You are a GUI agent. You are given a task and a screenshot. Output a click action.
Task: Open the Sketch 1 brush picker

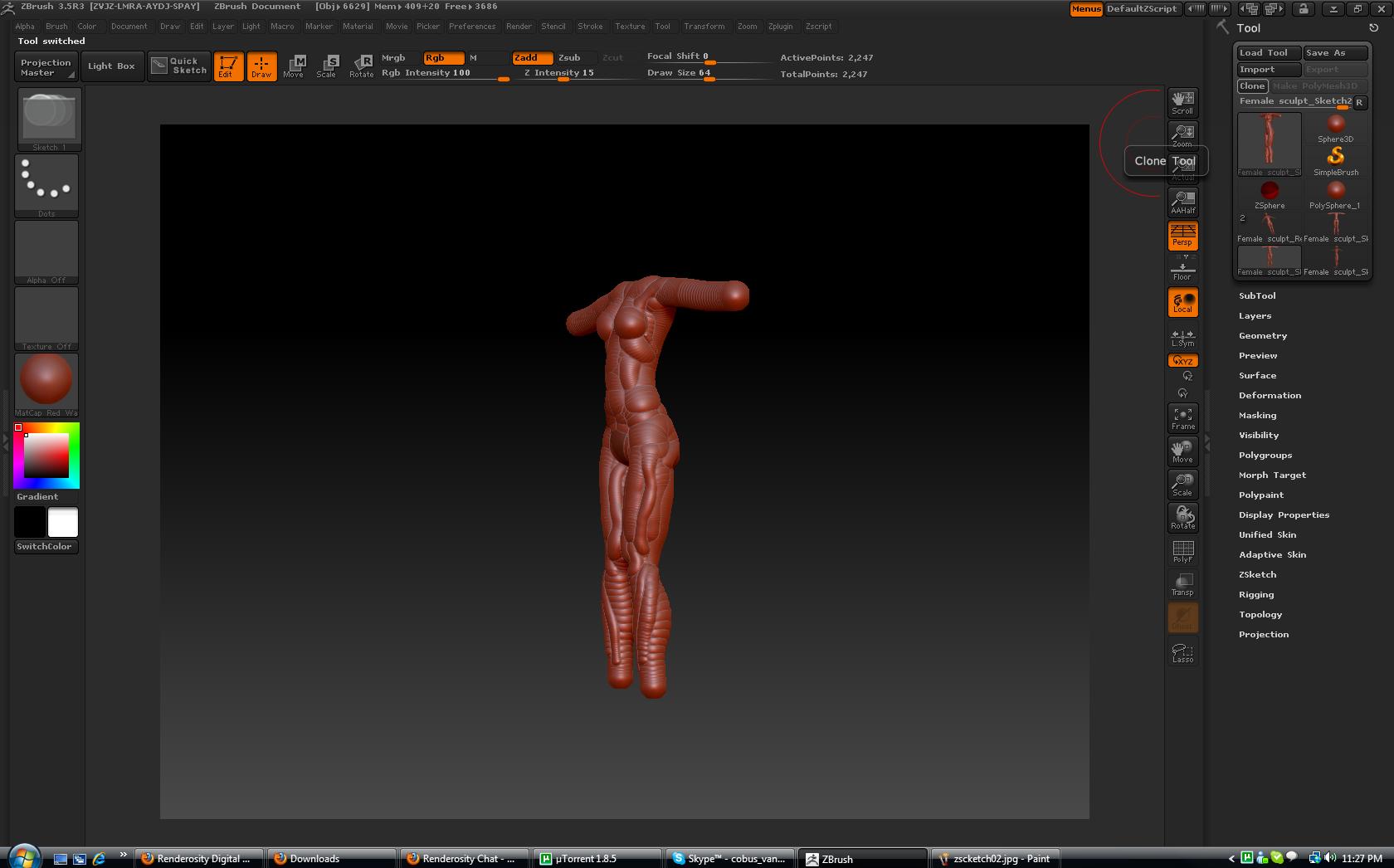50,119
